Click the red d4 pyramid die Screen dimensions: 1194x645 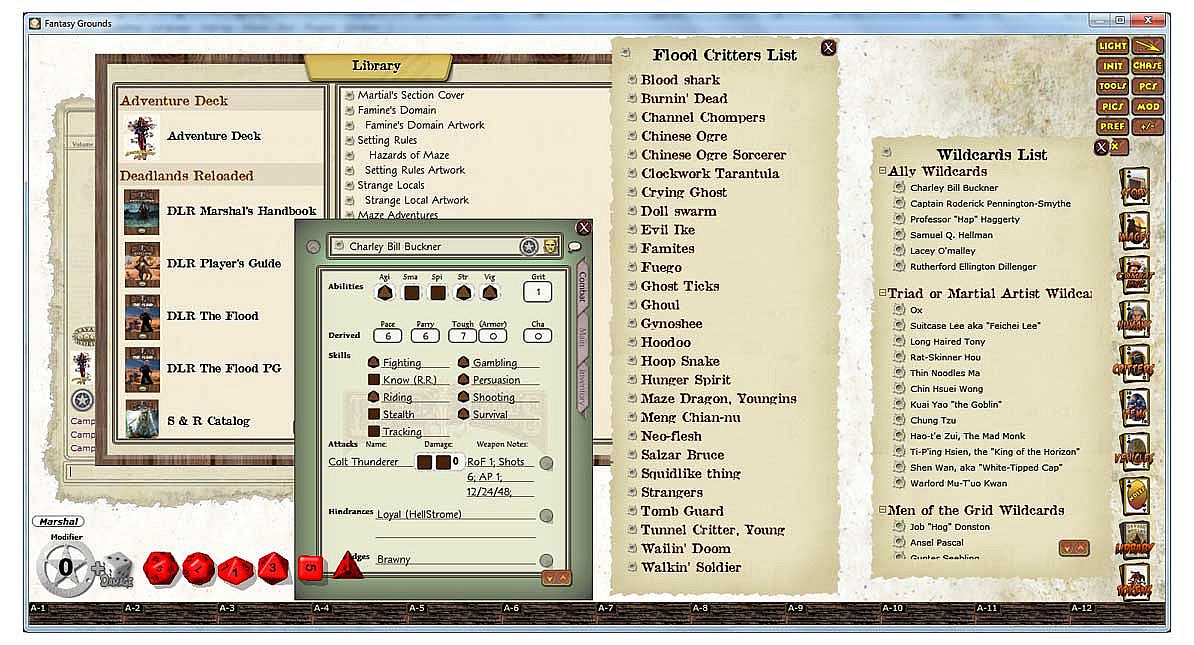pyautogui.click(x=347, y=565)
